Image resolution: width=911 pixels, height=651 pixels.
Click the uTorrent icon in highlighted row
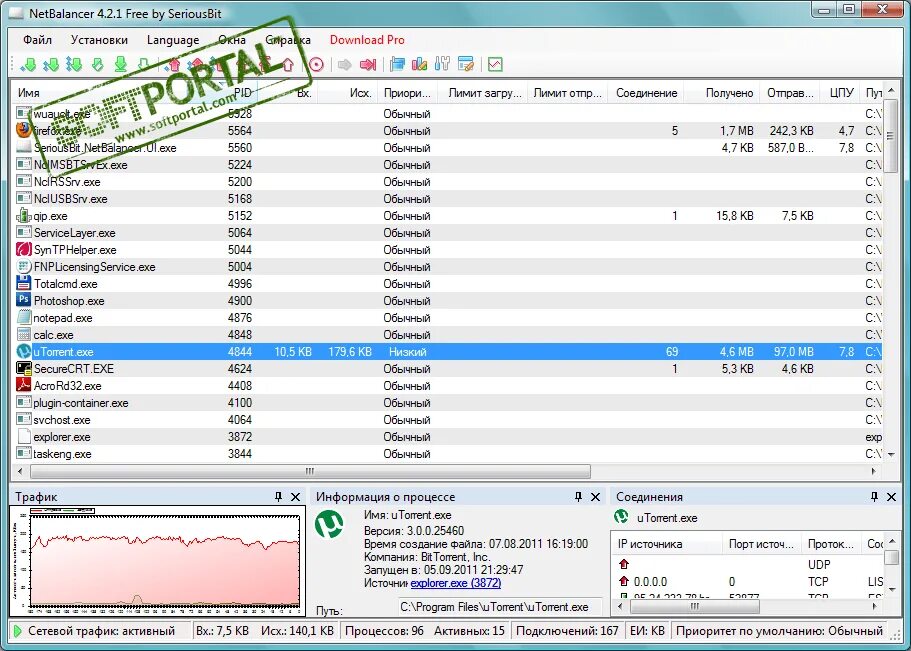(x=23, y=351)
